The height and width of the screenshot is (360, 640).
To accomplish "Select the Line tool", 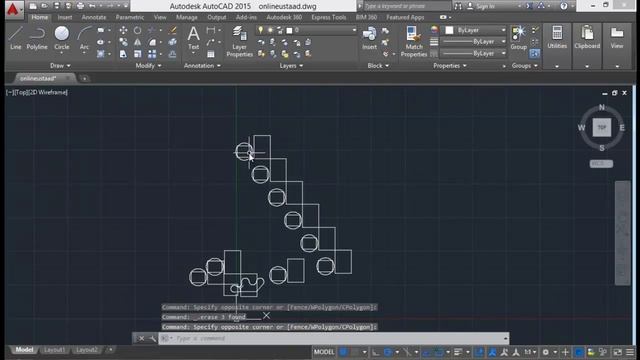I will tap(16, 38).
